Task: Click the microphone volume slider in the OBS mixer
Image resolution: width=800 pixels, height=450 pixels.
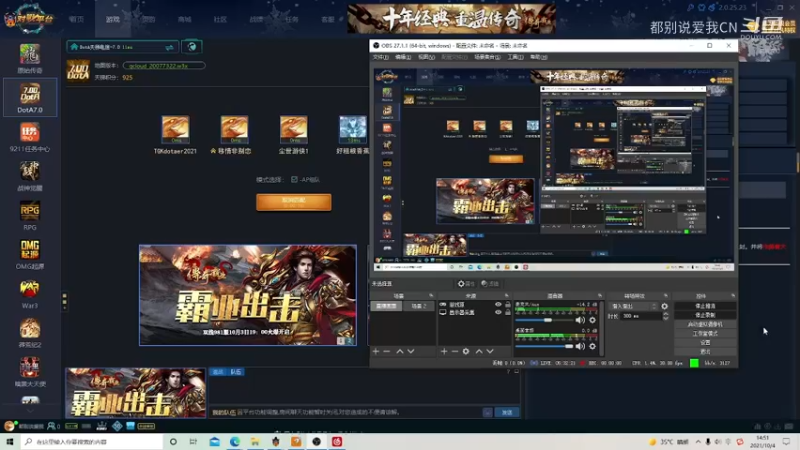Action: 544,320
